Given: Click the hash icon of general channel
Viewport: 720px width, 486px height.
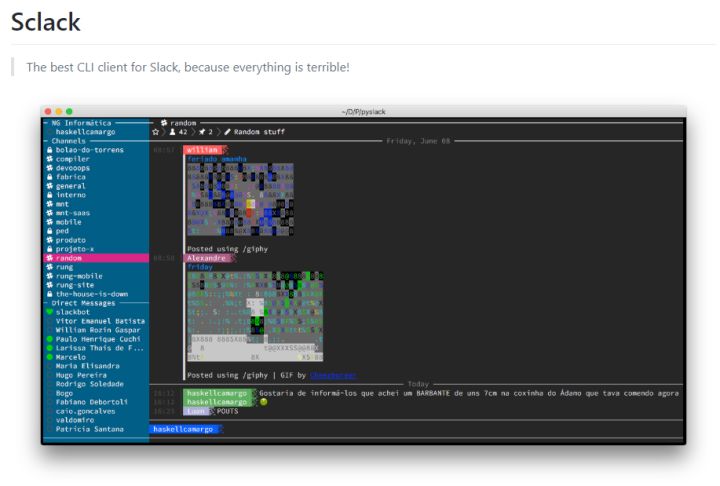Looking at the screenshot, I should coord(50,186).
